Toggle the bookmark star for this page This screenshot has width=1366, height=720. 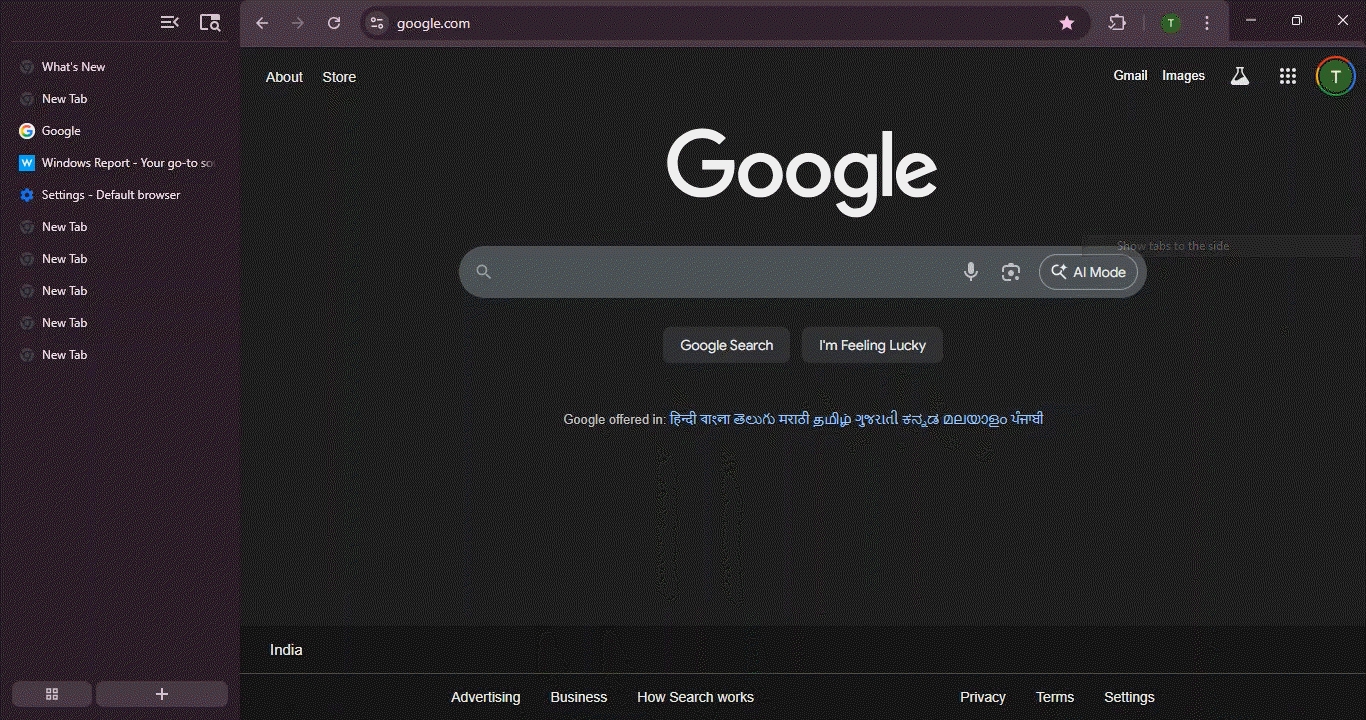(x=1066, y=21)
